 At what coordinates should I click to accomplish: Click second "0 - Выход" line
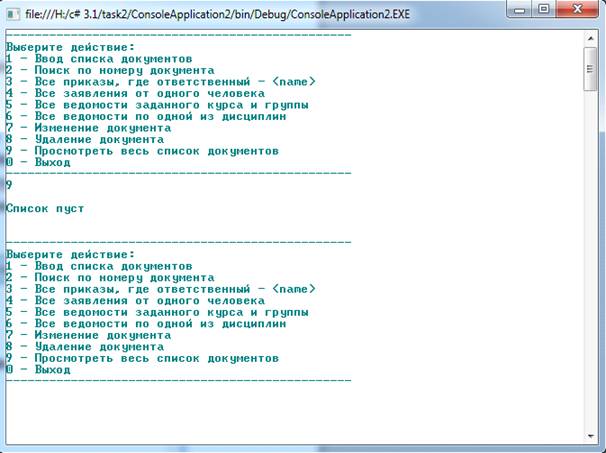[38, 370]
